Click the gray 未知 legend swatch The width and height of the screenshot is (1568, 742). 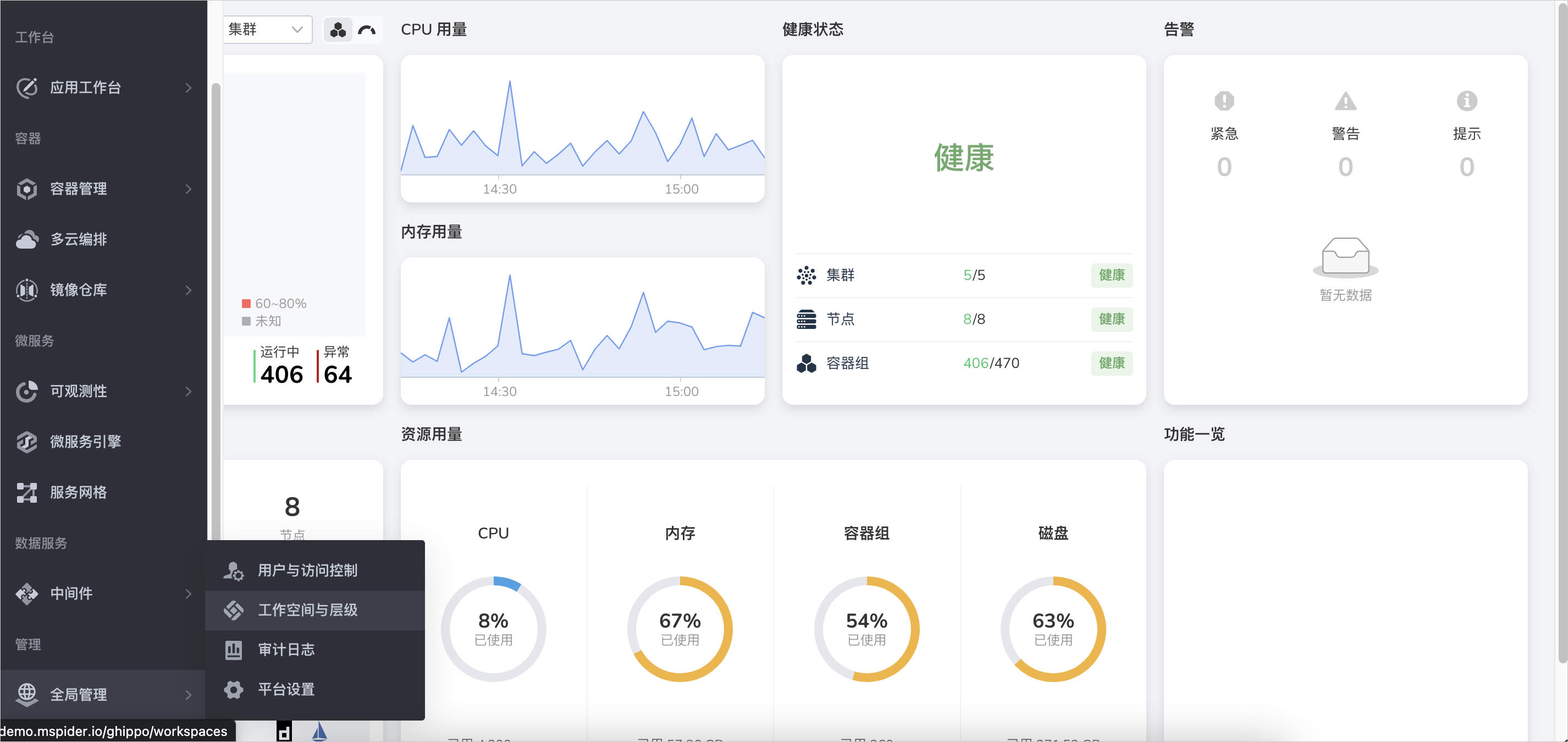pos(246,321)
